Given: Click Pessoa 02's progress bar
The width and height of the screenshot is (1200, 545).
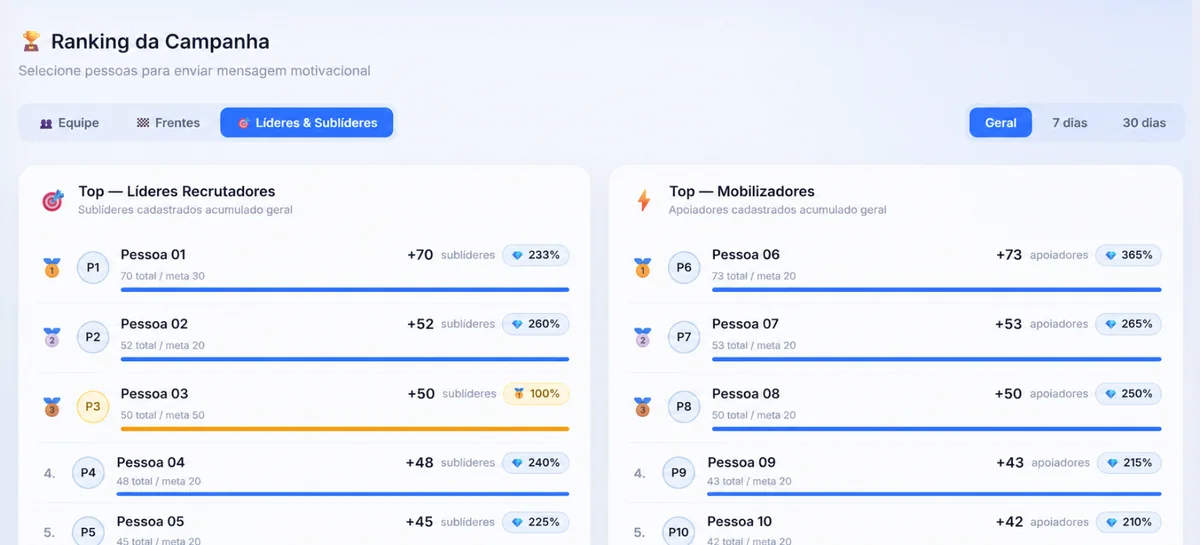Looking at the screenshot, I should tap(345, 359).
